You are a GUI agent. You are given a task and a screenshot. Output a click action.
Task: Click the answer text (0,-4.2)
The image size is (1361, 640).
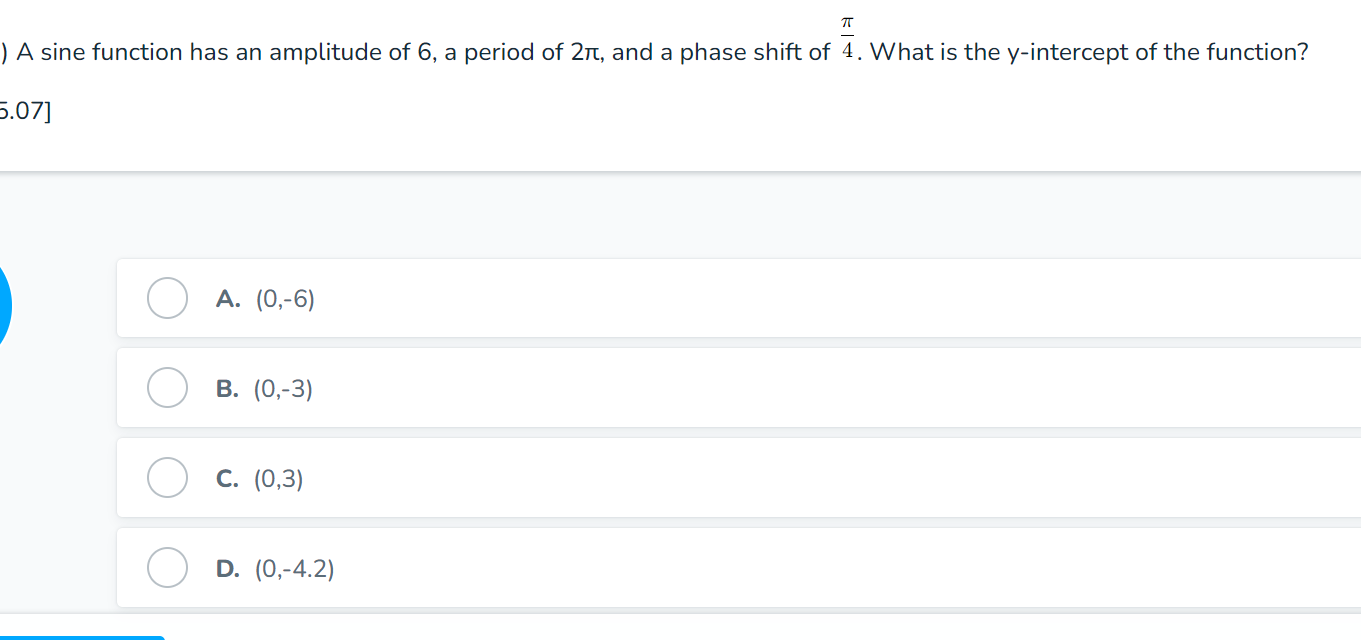click(295, 568)
